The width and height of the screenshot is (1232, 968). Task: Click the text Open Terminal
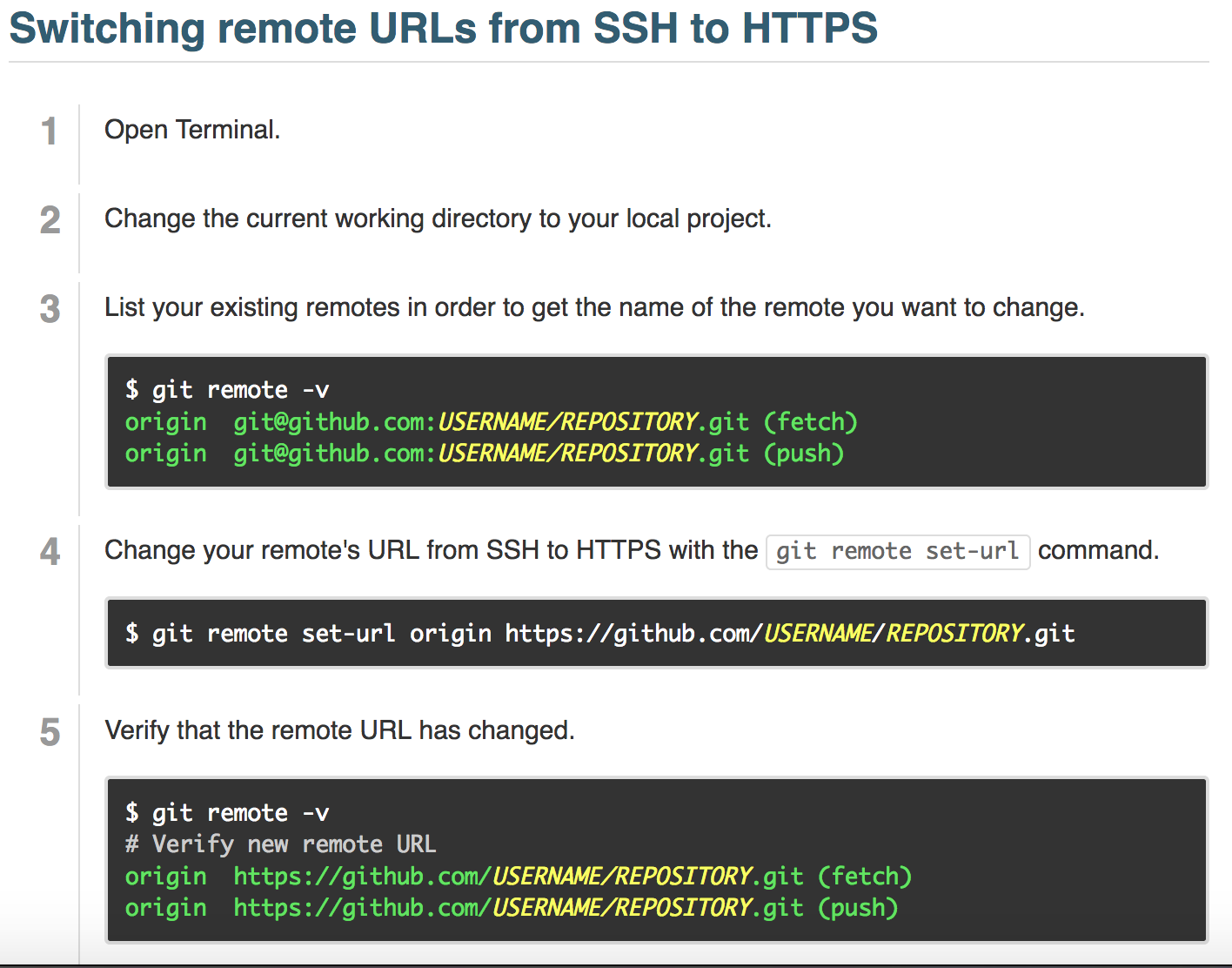click(192, 130)
